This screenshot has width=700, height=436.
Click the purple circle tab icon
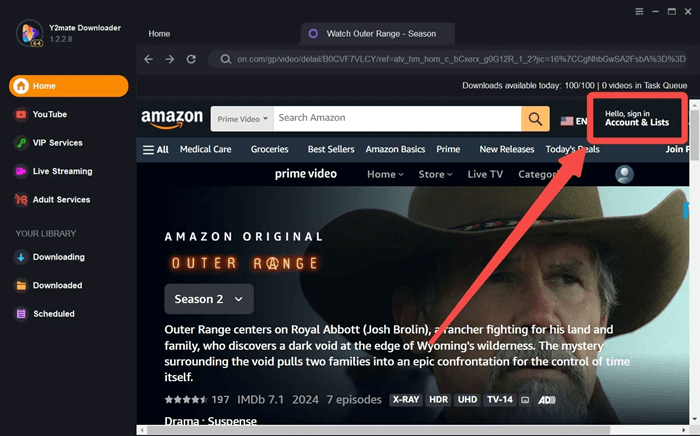313,33
